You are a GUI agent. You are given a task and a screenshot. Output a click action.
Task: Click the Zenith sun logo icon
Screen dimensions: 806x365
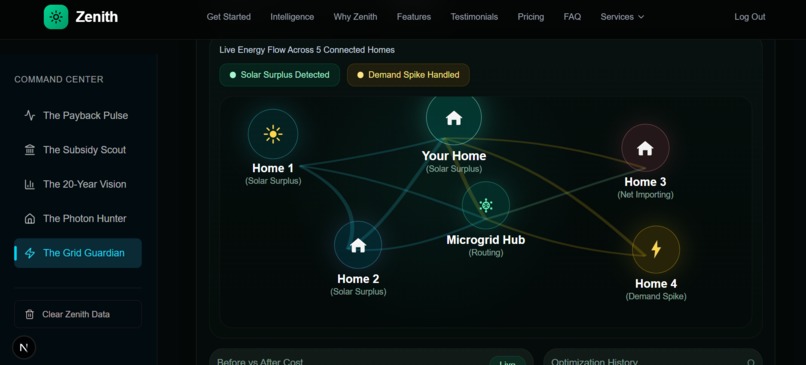tap(56, 17)
